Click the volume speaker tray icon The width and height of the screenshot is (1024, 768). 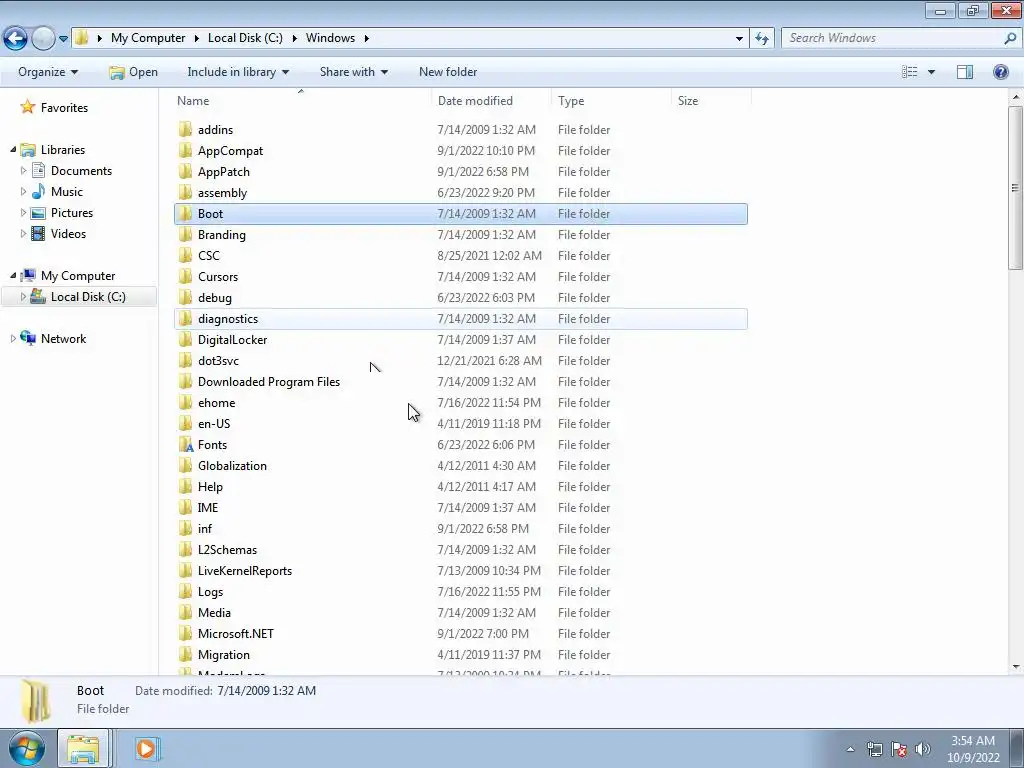point(922,749)
